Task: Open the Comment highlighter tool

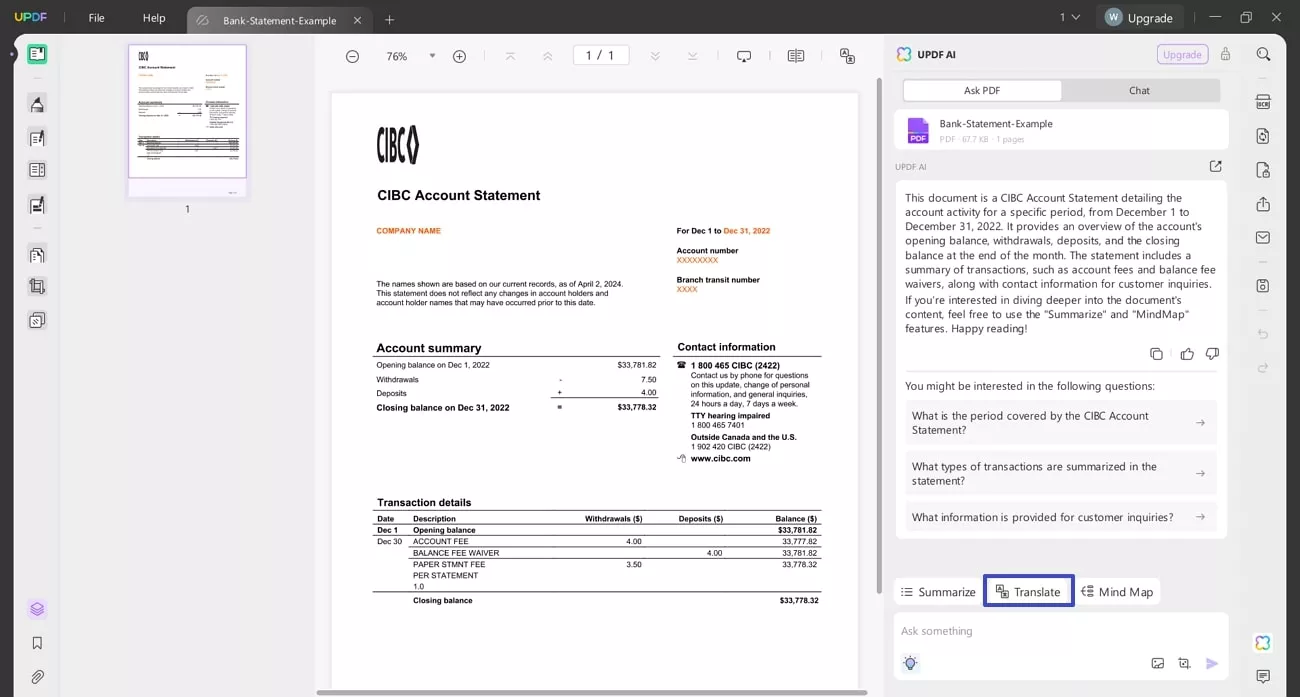Action: [37, 104]
